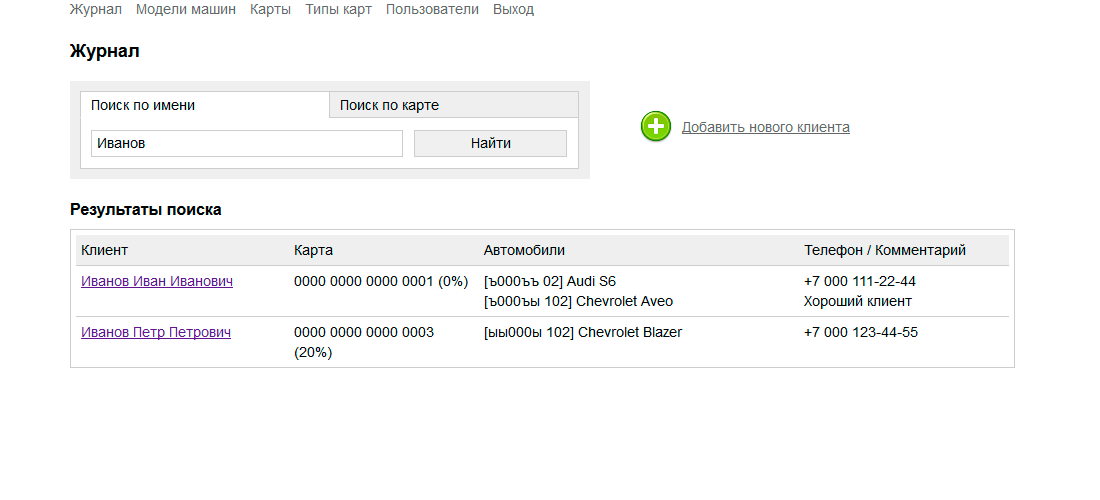Click the Добавить нового клиента link
This screenshot has height=500, width=1100.
coord(765,127)
